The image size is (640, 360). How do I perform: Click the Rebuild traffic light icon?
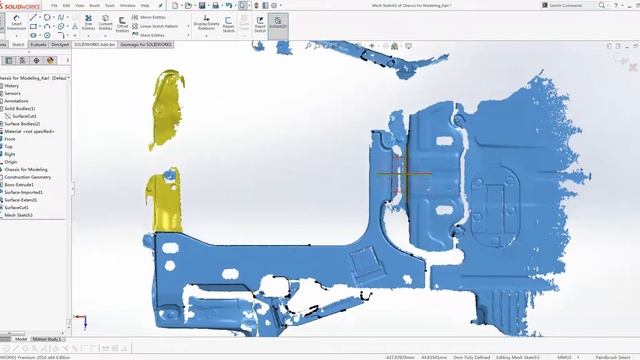(x=256, y=5)
